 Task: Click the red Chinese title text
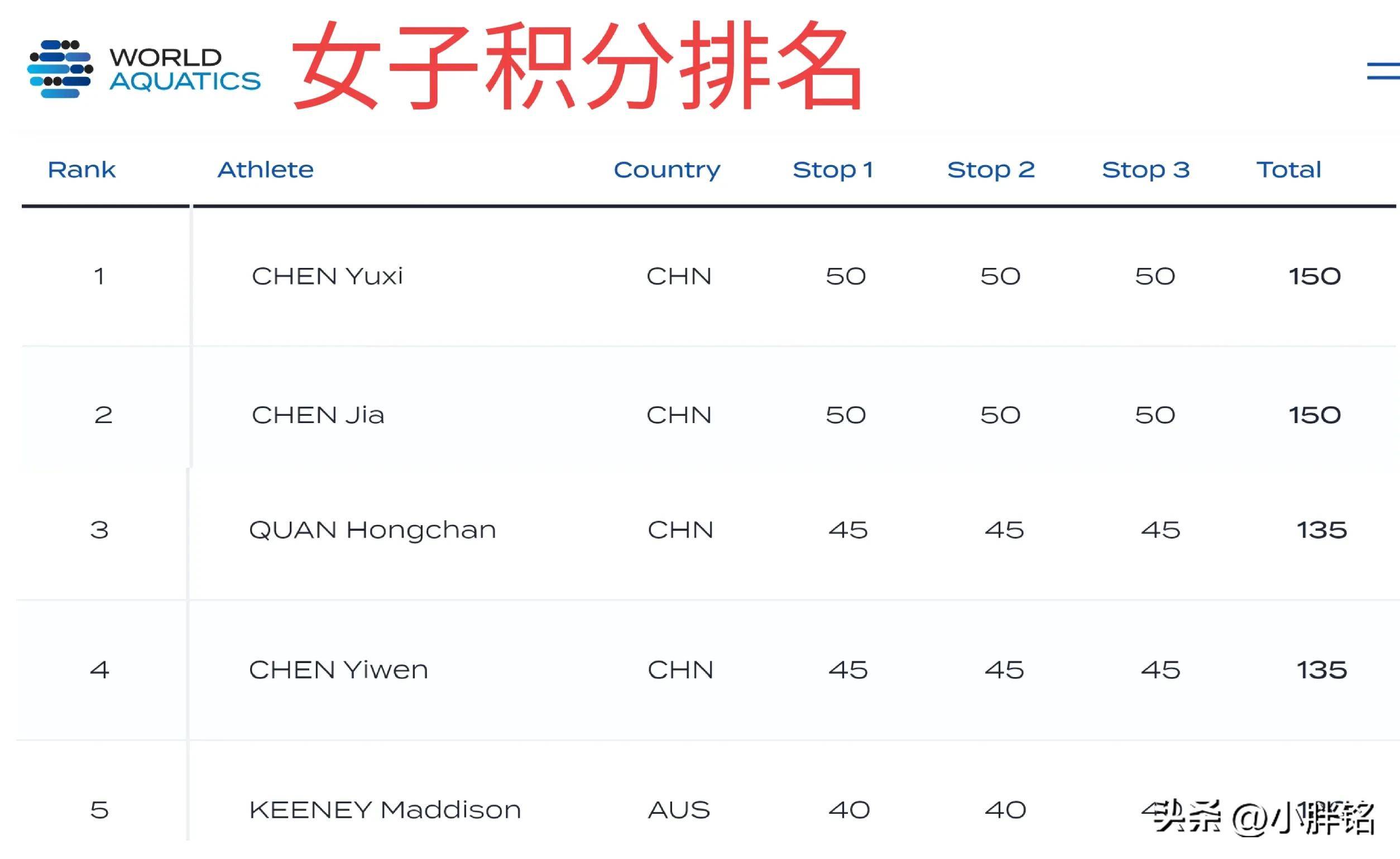pos(577,65)
